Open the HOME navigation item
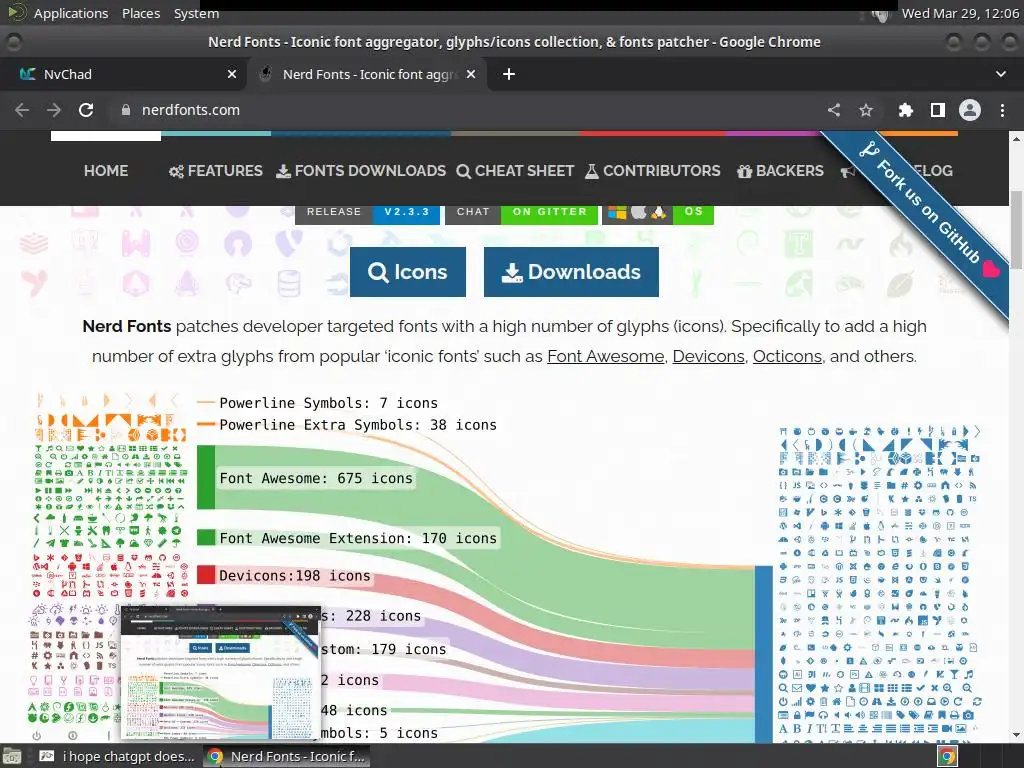 point(106,171)
